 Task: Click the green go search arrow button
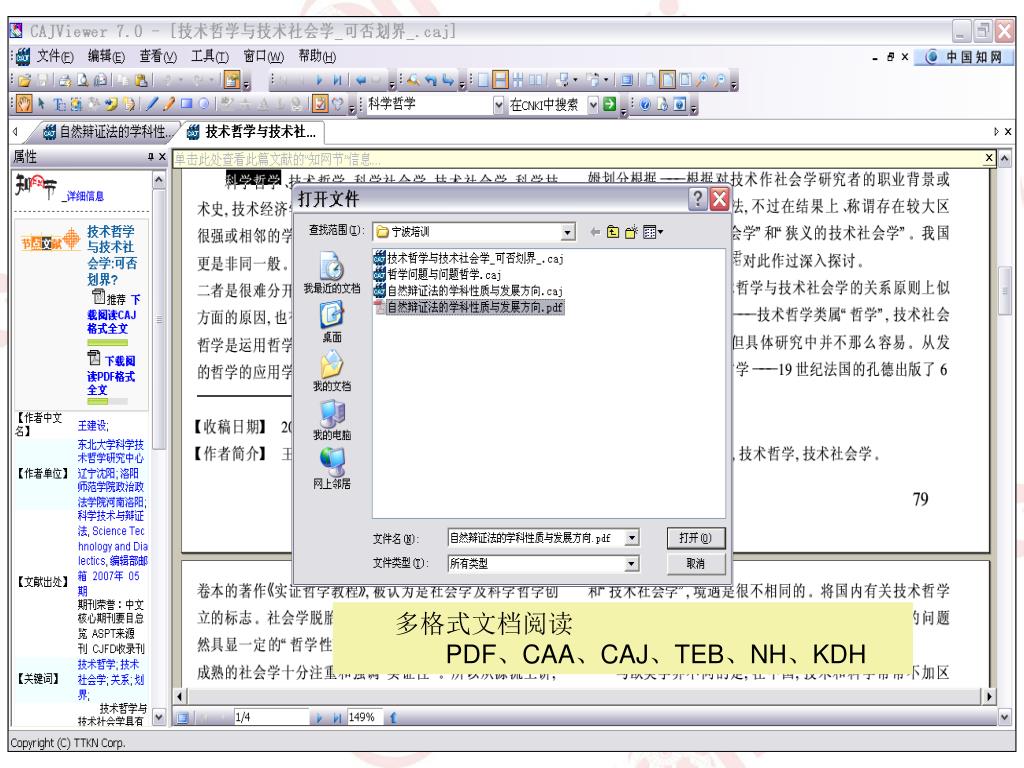click(x=609, y=104)
